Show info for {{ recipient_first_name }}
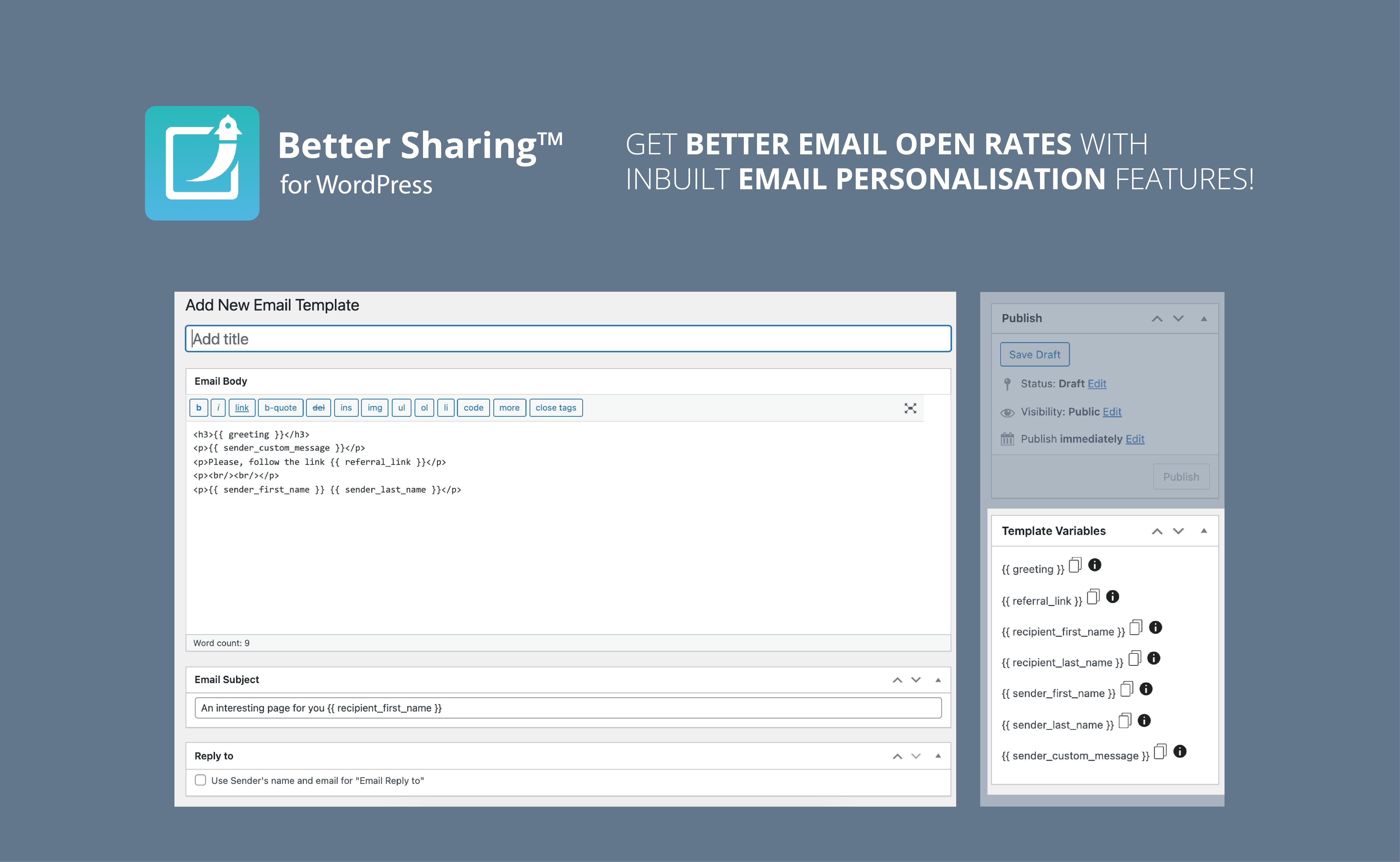 coord(1155,627)
